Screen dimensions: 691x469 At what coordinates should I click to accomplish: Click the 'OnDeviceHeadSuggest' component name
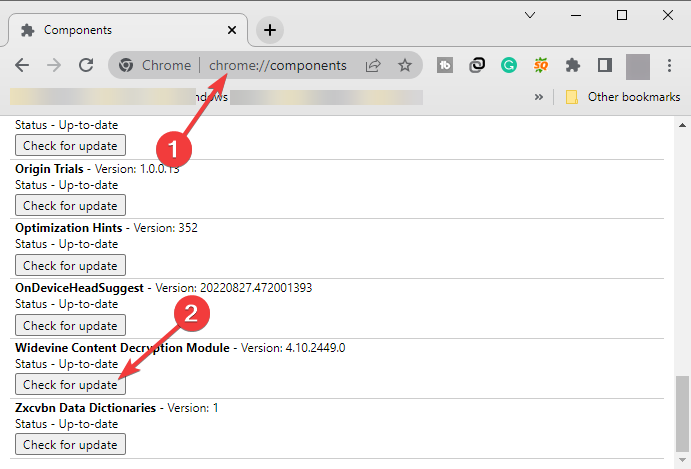(79, 288)
